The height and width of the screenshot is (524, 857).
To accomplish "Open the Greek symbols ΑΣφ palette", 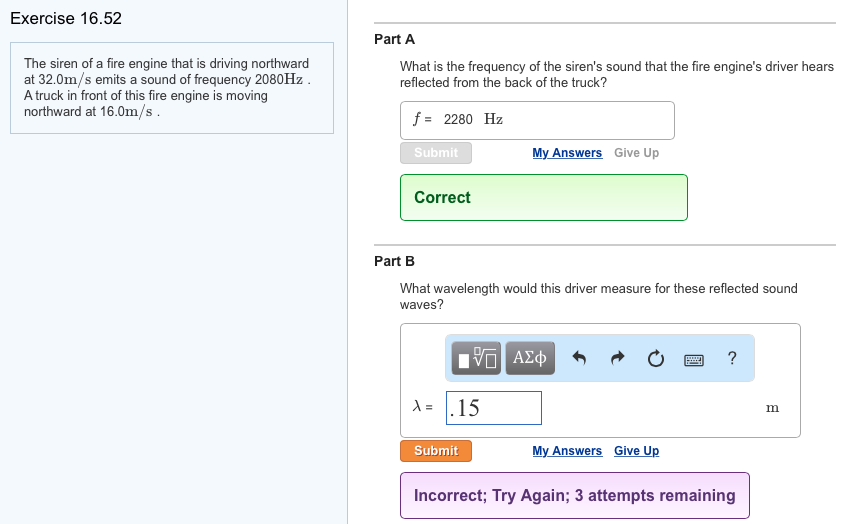I will pos(530,357).
